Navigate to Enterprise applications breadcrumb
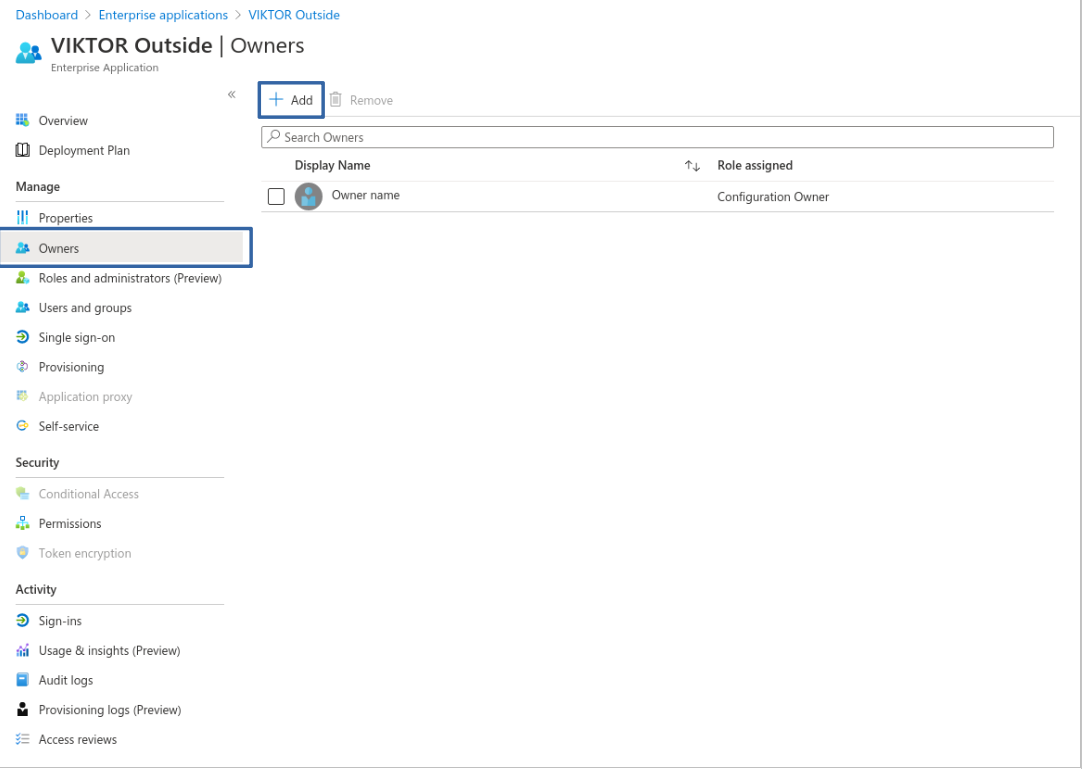 [x=163, y=15]
